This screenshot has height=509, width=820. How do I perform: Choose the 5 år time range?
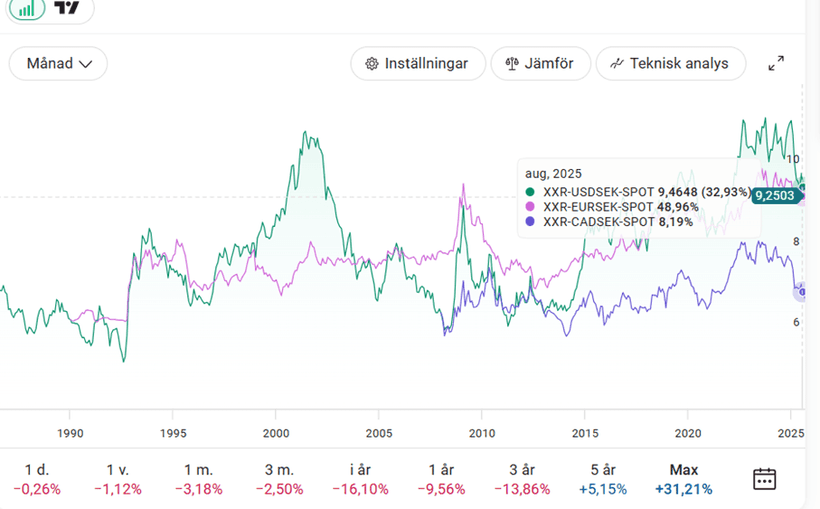pos(603,479)
